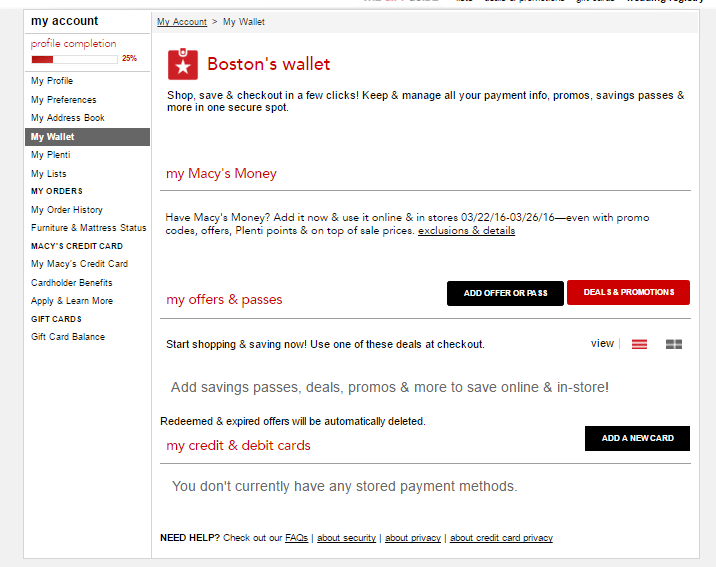This screenshot has width=716, height=567.
Task: Click Add Offer or Pass button
Action: pos(505,293)
